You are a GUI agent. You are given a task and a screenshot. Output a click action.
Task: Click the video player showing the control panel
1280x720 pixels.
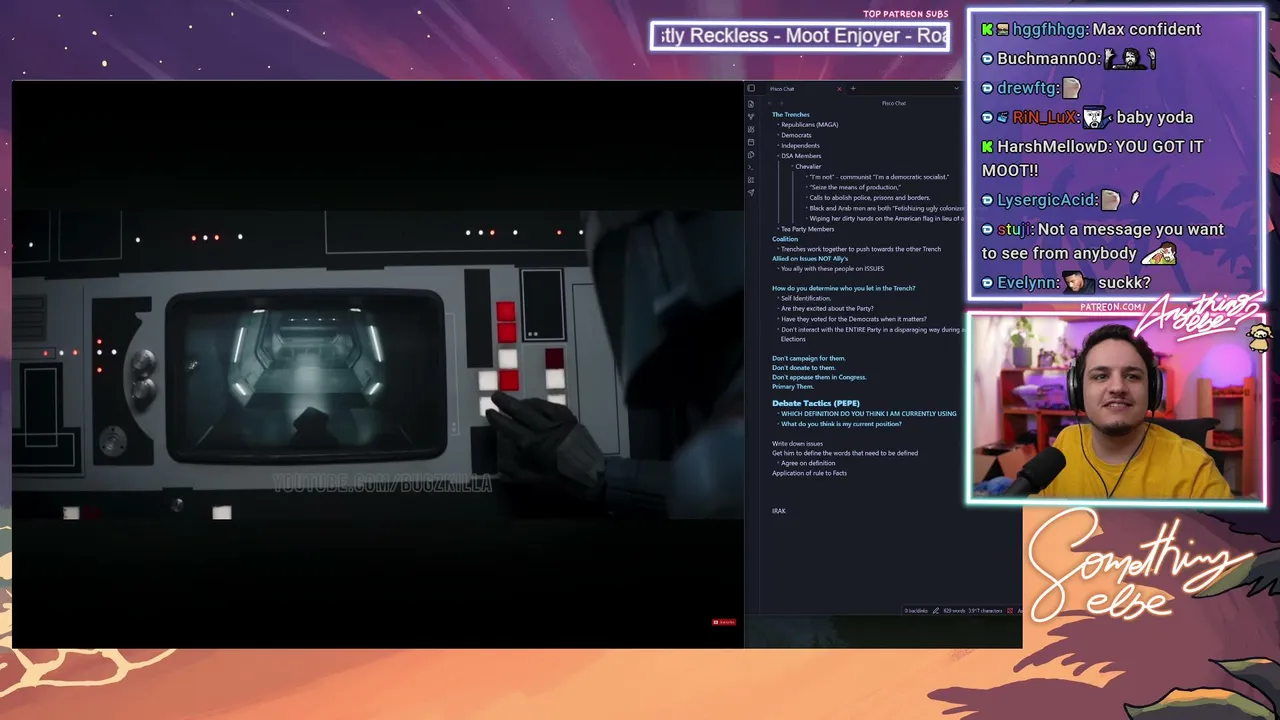tap(378, 365)
